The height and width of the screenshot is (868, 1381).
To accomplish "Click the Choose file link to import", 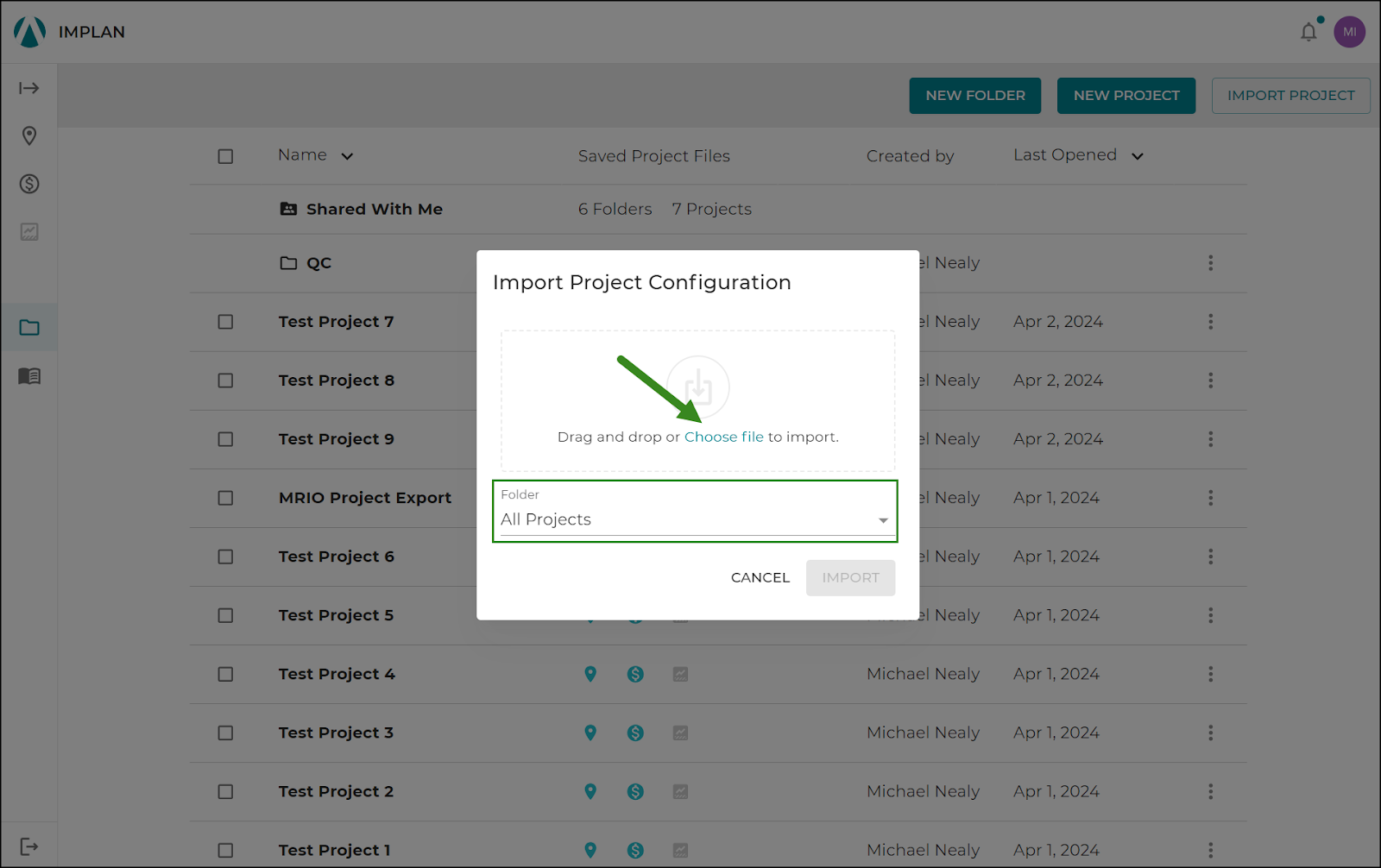I will click(724, 437).
